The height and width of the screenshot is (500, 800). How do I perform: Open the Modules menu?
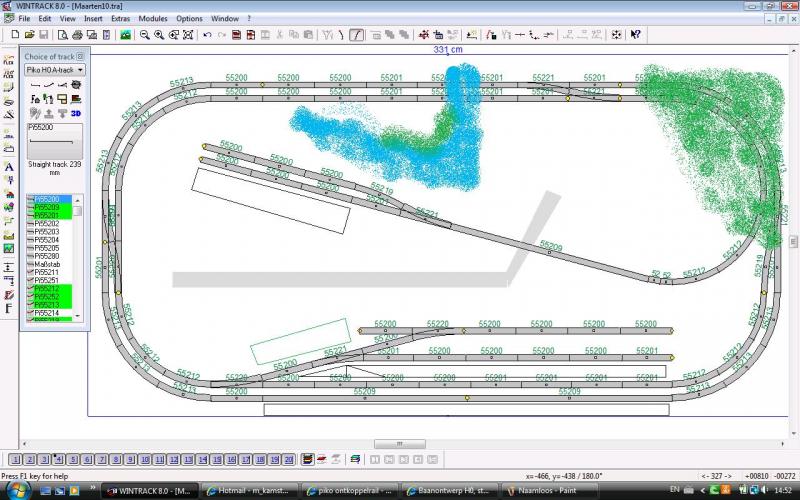click(x=153, y=18)
